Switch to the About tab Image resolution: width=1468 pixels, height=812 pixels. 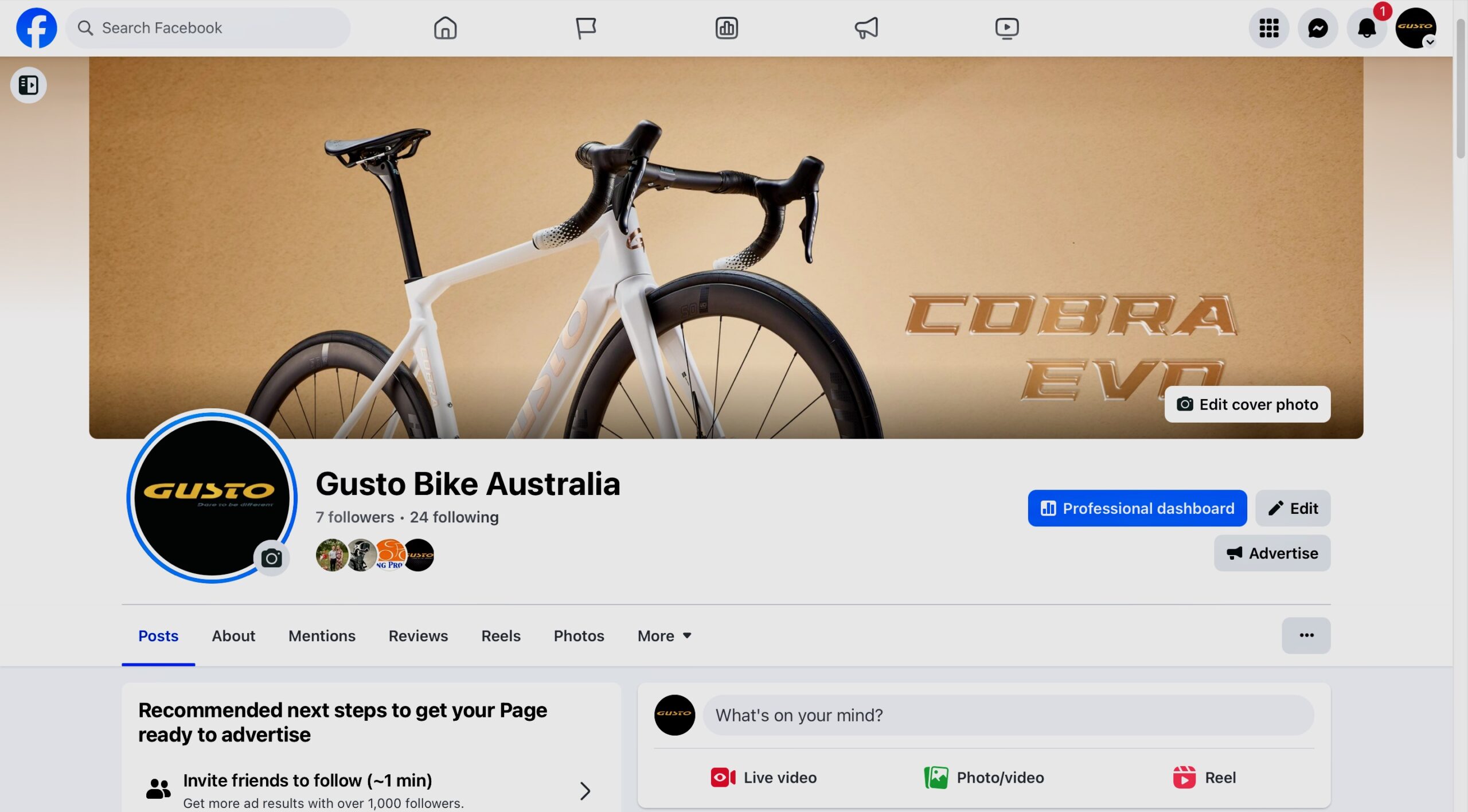point(233,635)
